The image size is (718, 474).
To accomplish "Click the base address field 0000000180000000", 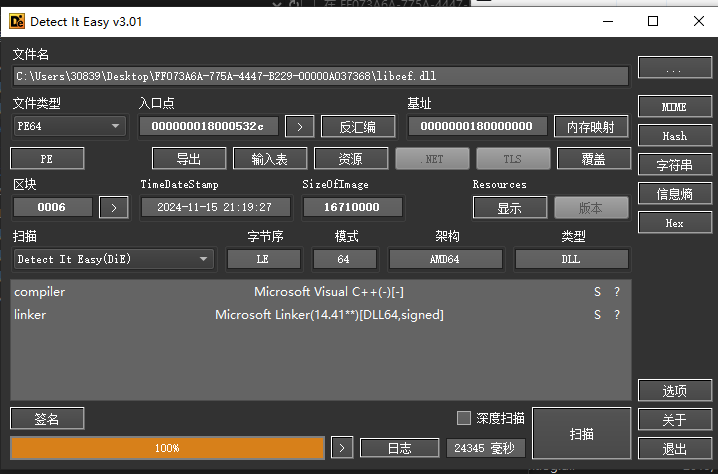I will coord(477,126).
